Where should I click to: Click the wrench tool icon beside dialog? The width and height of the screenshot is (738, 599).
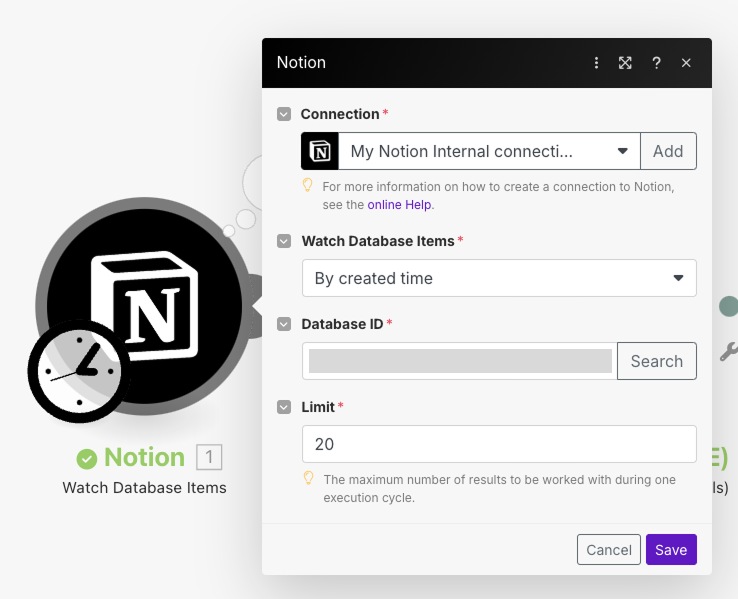coord(728,351)
